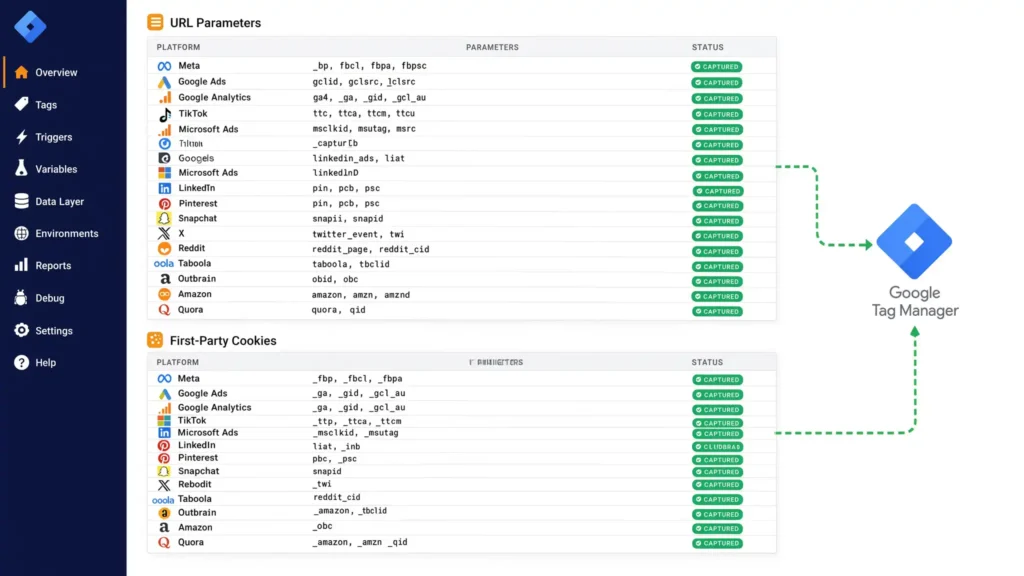Click the orange list icon beside URL Parameters
Viewport: 1024px width, 576px height.
(x=155, y=22)
